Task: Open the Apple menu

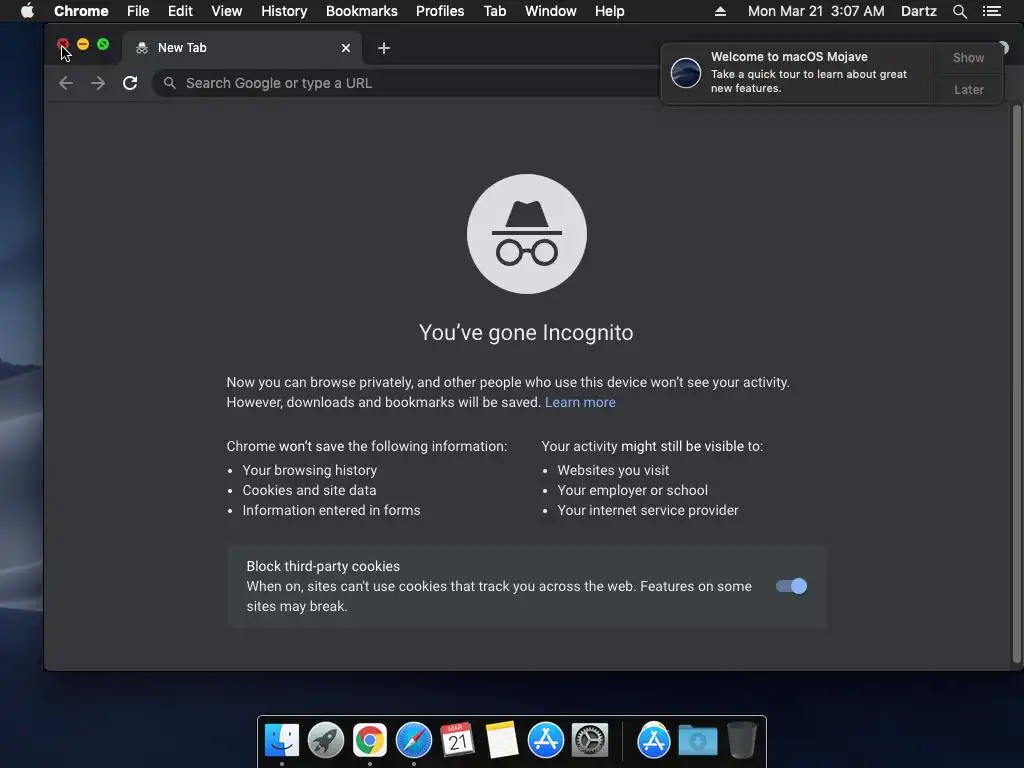Action: (x=27, y=11)
